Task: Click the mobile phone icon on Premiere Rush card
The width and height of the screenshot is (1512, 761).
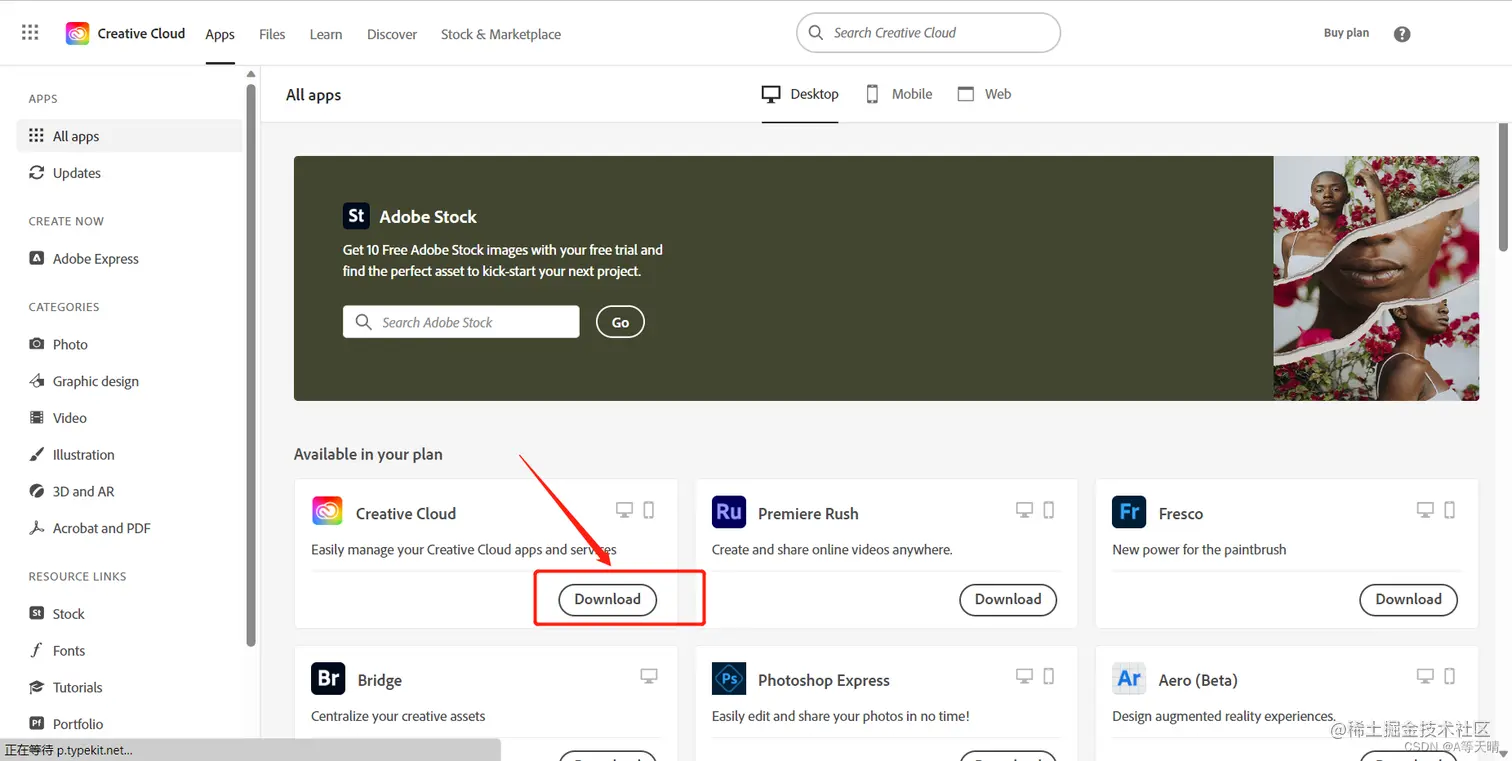Action: tap(1049, 510)
